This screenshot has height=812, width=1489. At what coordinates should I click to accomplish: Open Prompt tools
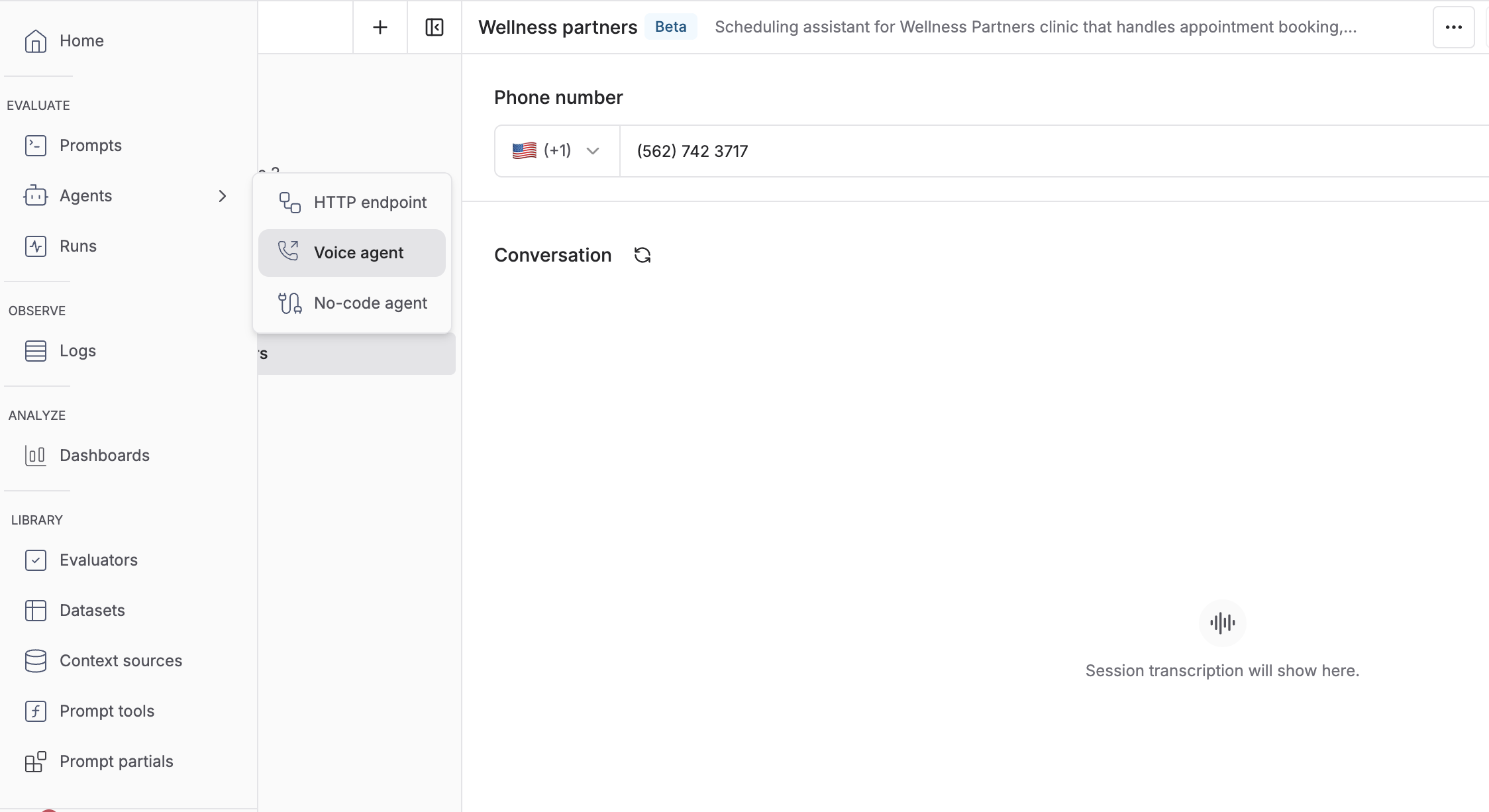pyautogui.click(x=107, y=711)
